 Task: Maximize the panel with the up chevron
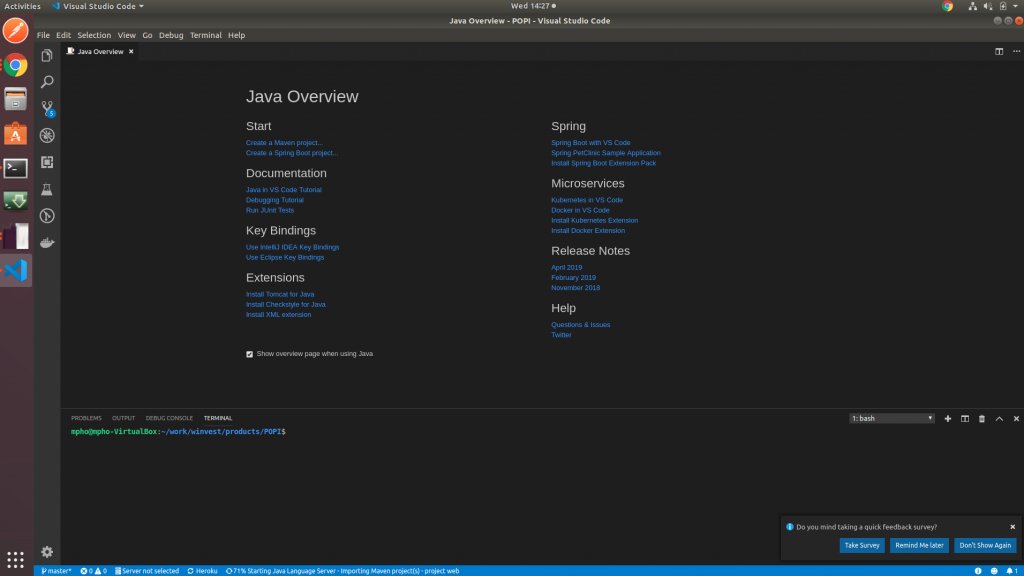999,418
